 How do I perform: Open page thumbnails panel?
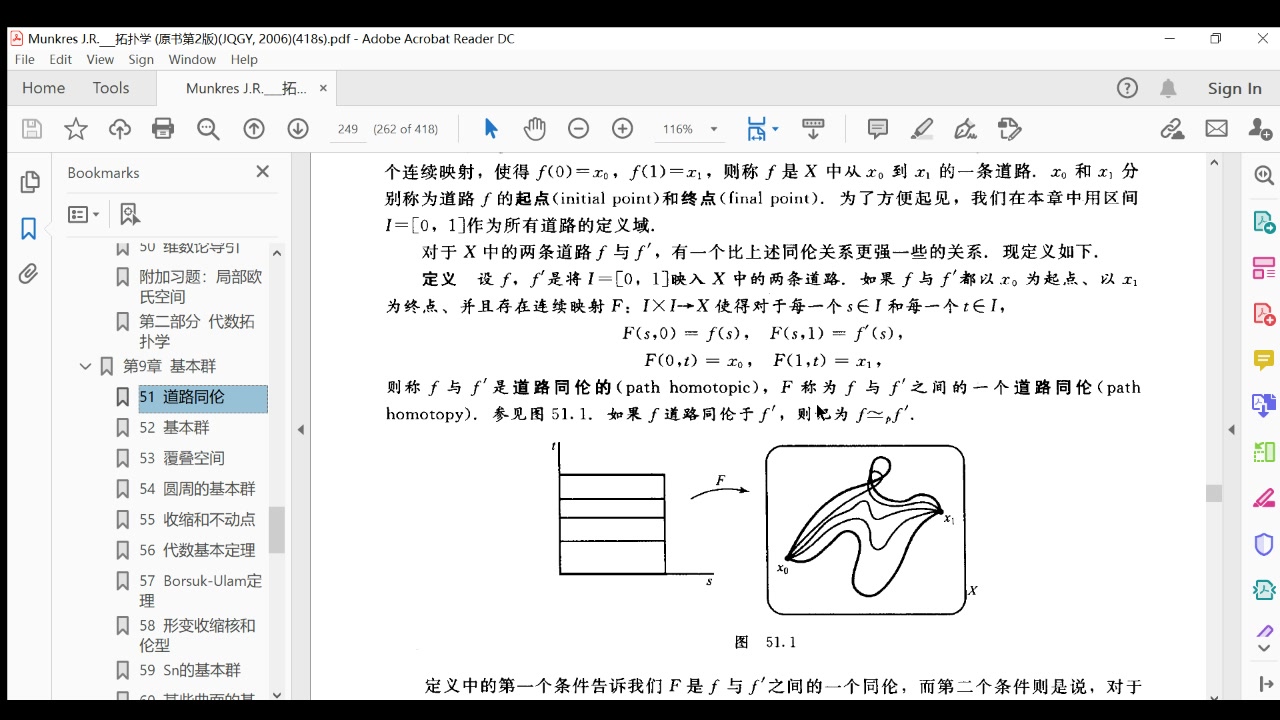[x=29, y=183]
